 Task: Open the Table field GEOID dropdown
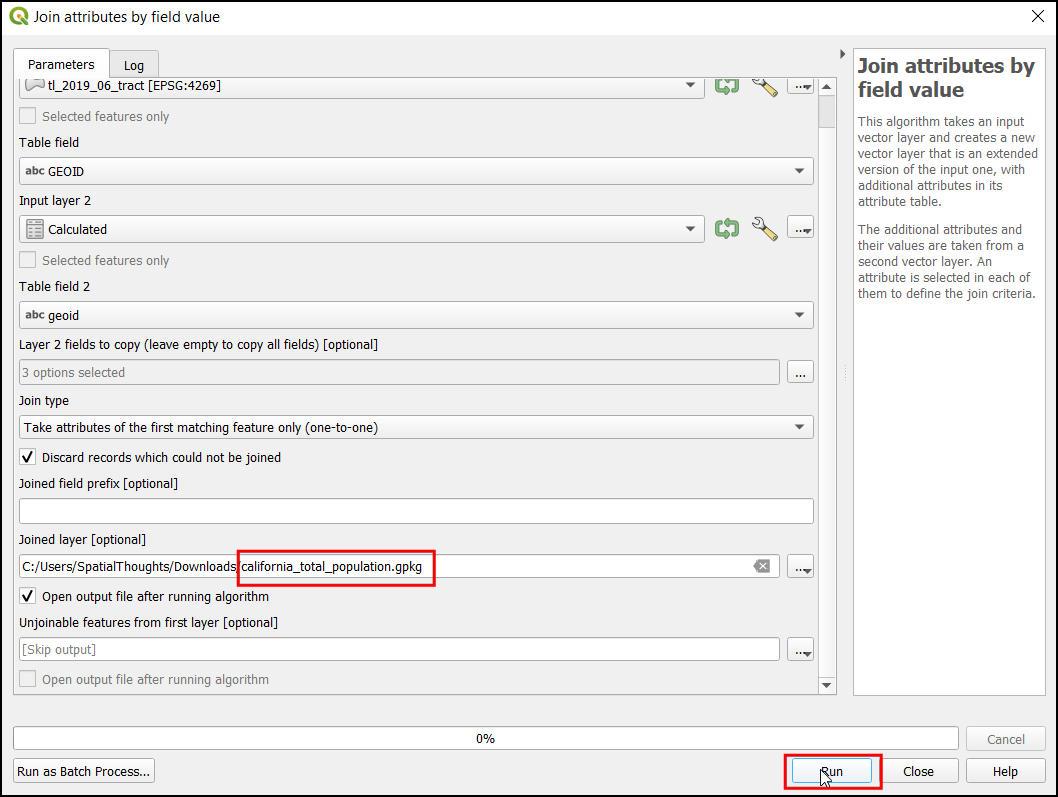(x=416, y=171)
